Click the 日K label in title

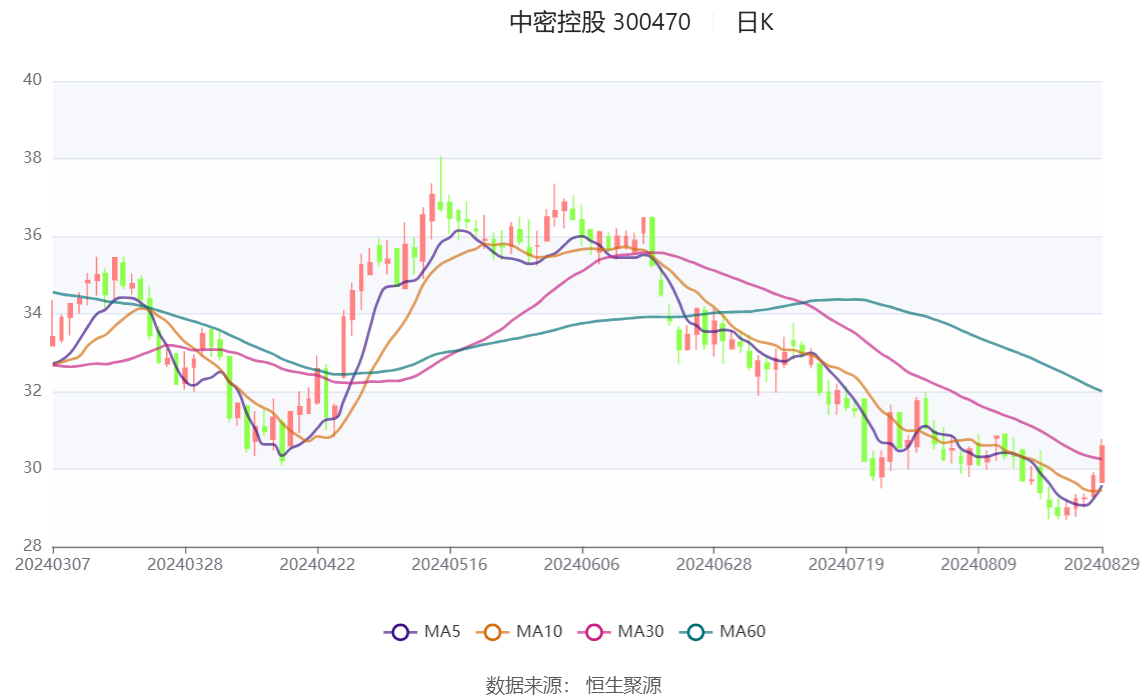[755, 22]
